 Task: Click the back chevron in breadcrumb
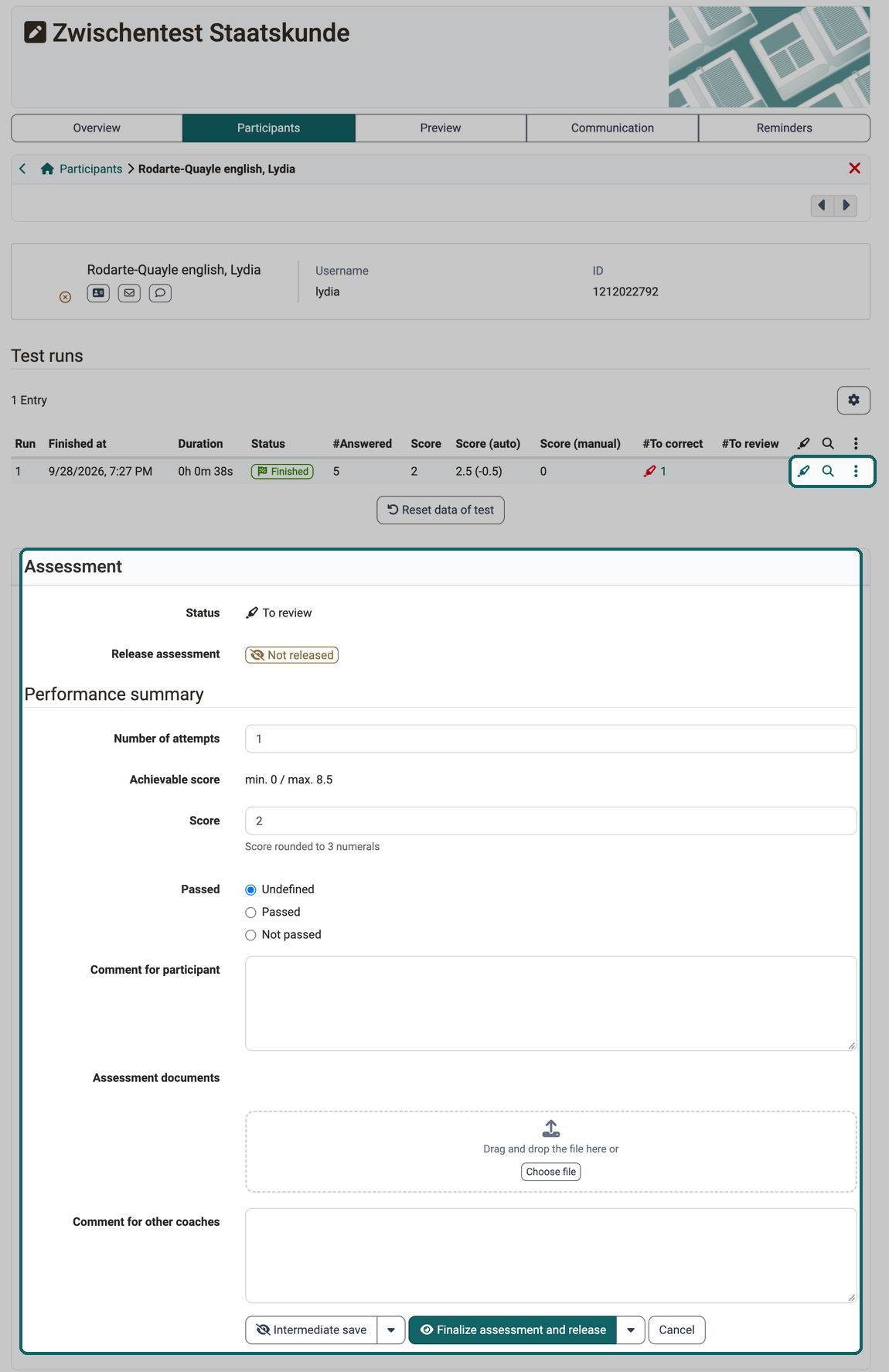22,169
